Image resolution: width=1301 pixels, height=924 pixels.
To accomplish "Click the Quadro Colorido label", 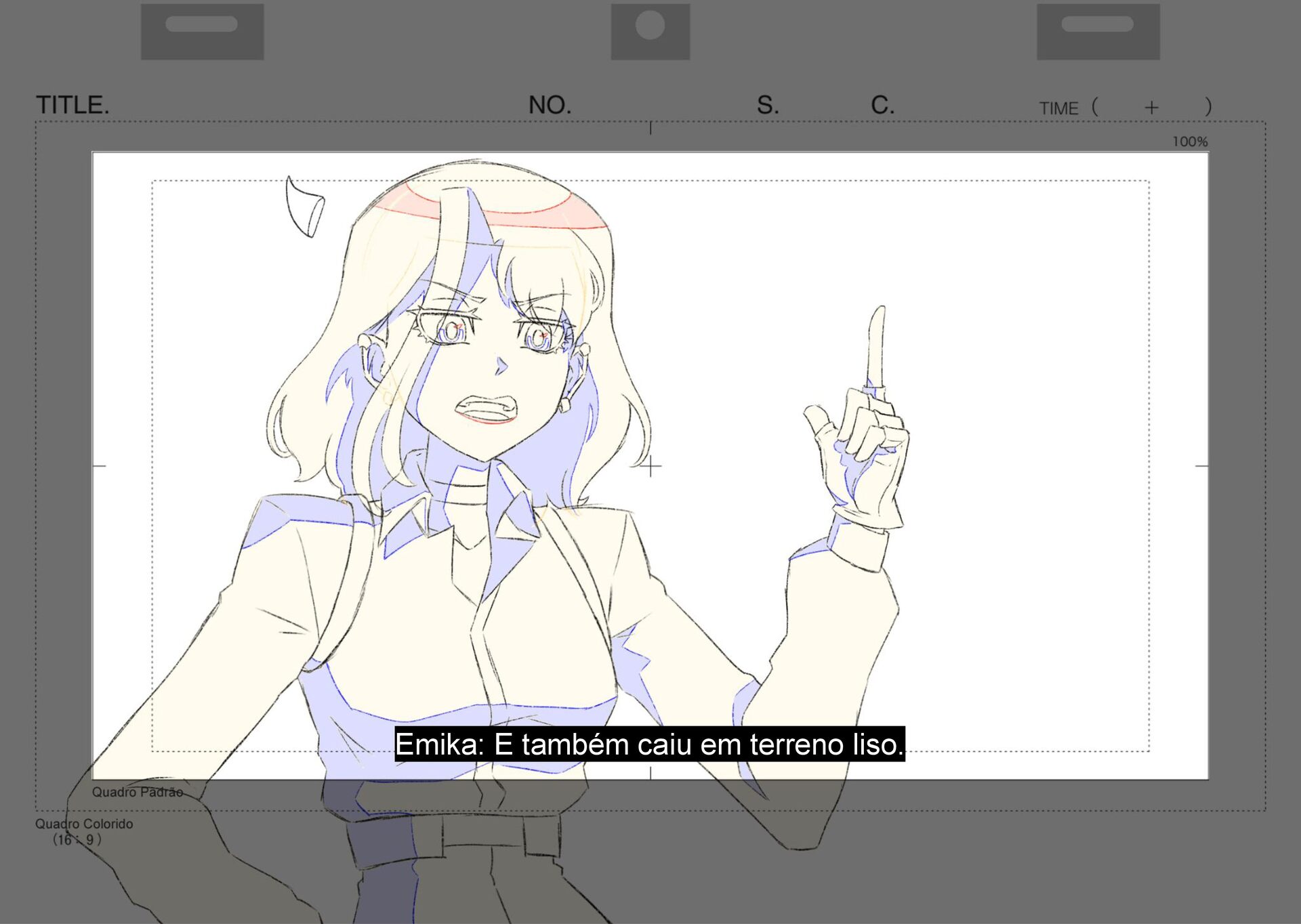I will (84, 824).
